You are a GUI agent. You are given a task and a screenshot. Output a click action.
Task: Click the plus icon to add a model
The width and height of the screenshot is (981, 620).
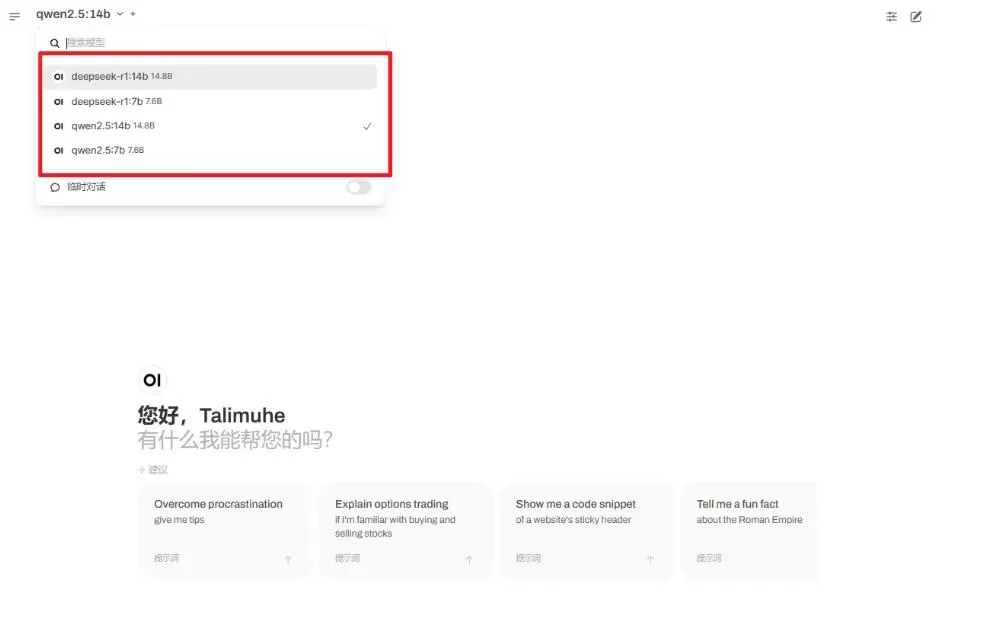tap(133, 14)
